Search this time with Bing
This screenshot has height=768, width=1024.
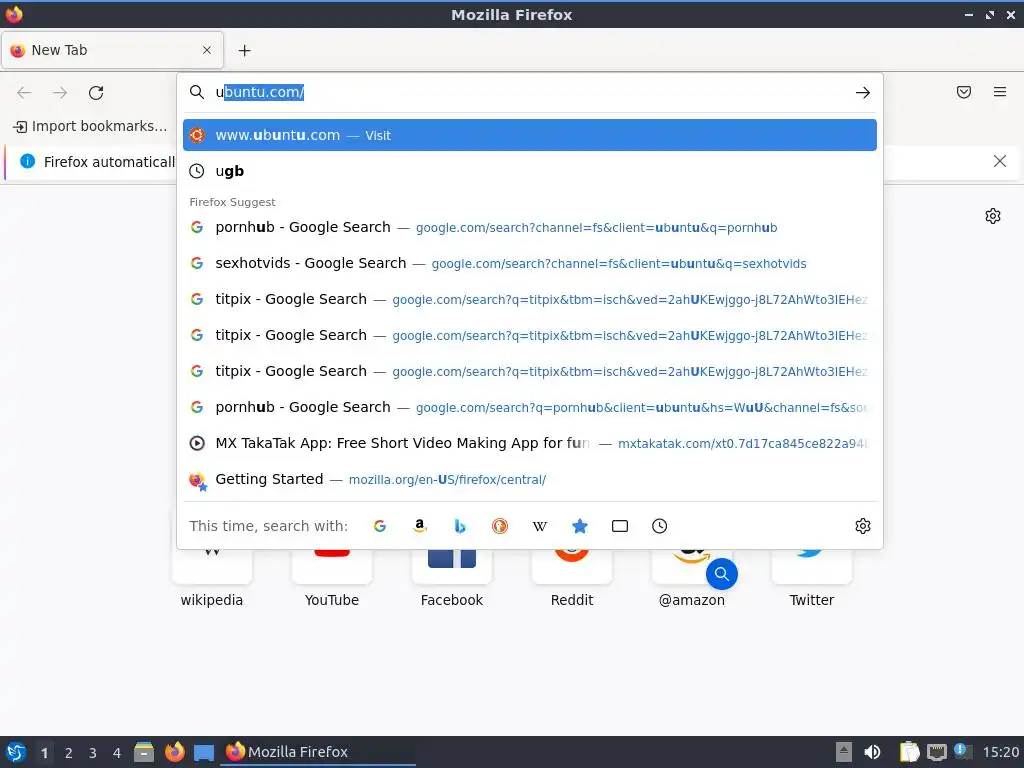pos(460,526)
